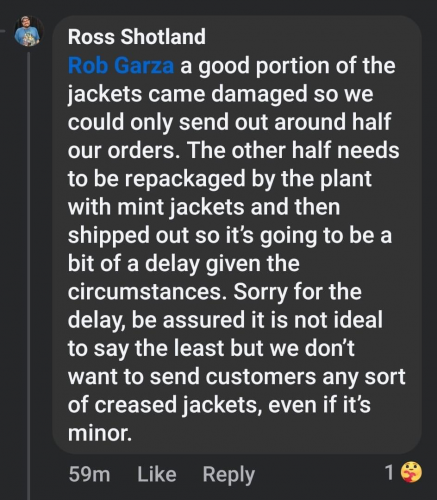View the reaction count of 1
Screen dimensions: 437x500
point(389,472)
